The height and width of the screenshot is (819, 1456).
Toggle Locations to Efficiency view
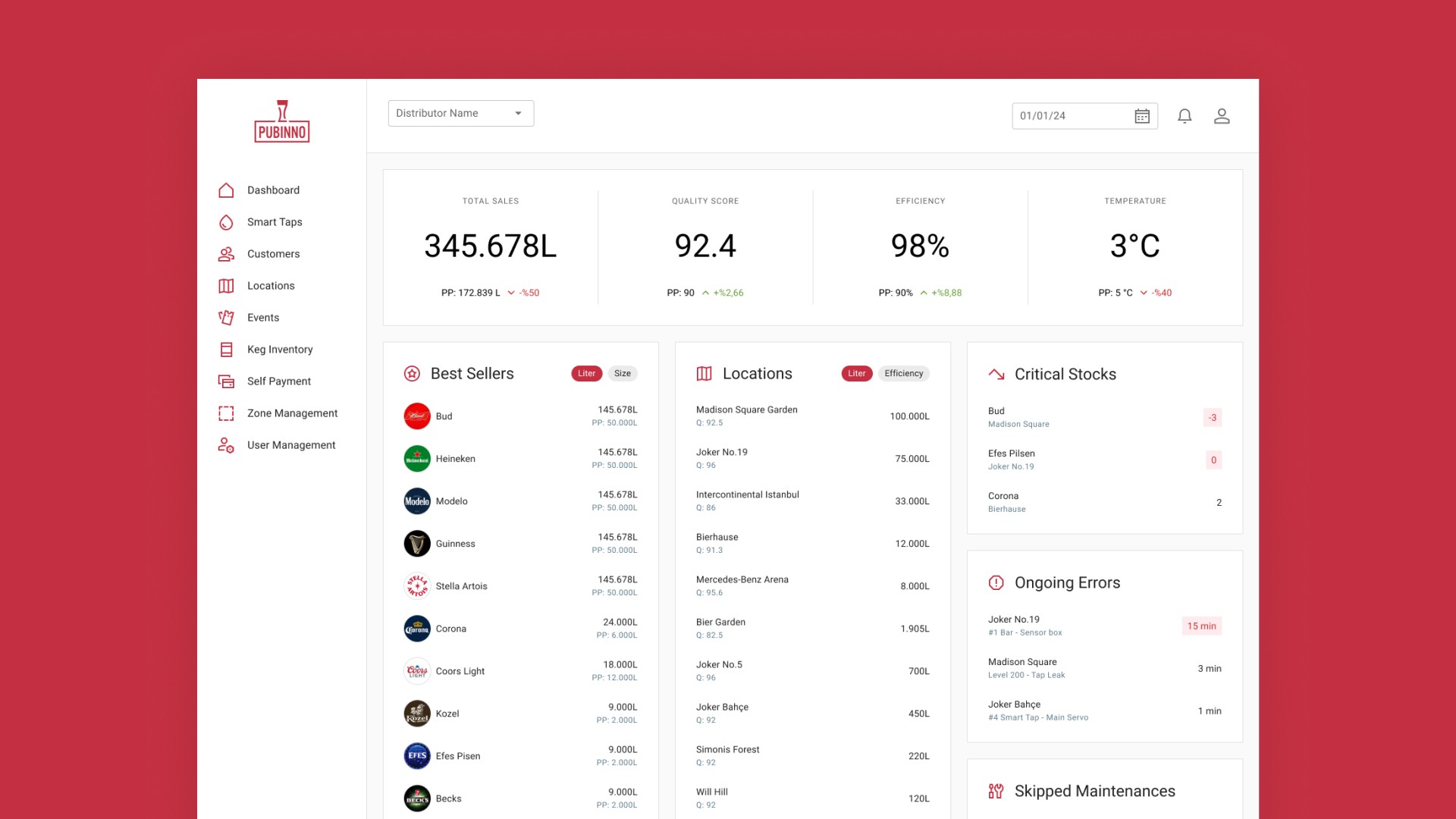click(x=903, y=373)
